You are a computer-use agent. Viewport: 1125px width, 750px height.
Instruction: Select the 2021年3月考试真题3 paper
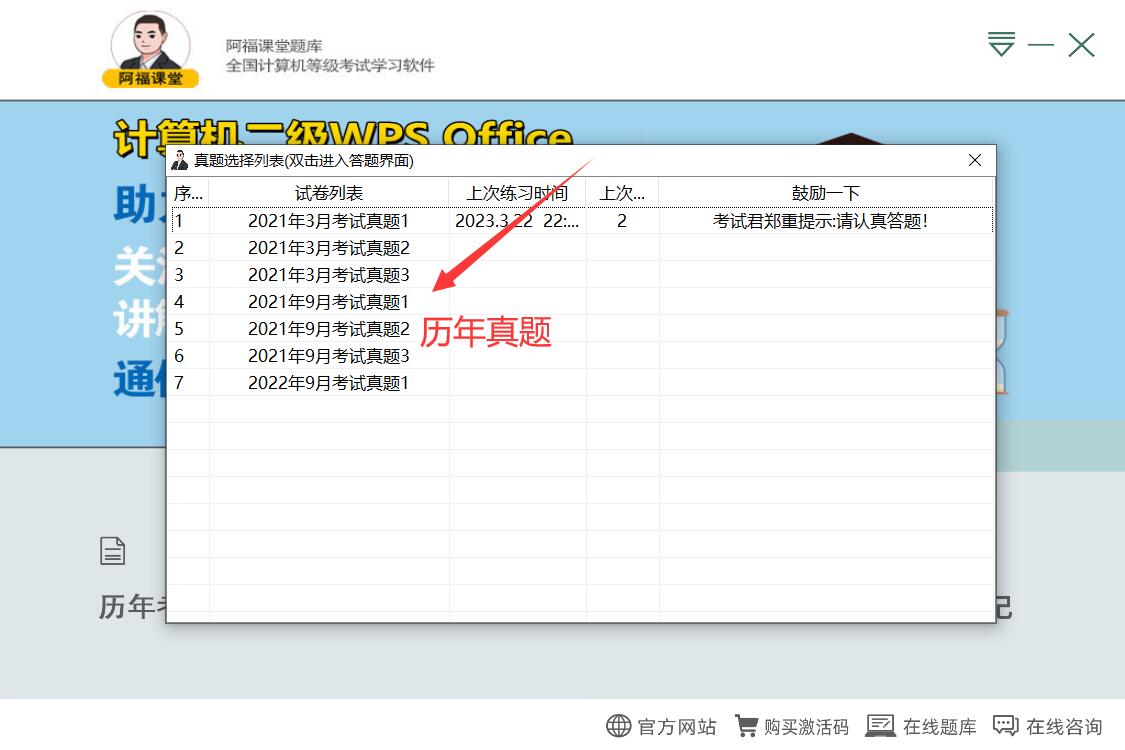[x=328, y=275]
